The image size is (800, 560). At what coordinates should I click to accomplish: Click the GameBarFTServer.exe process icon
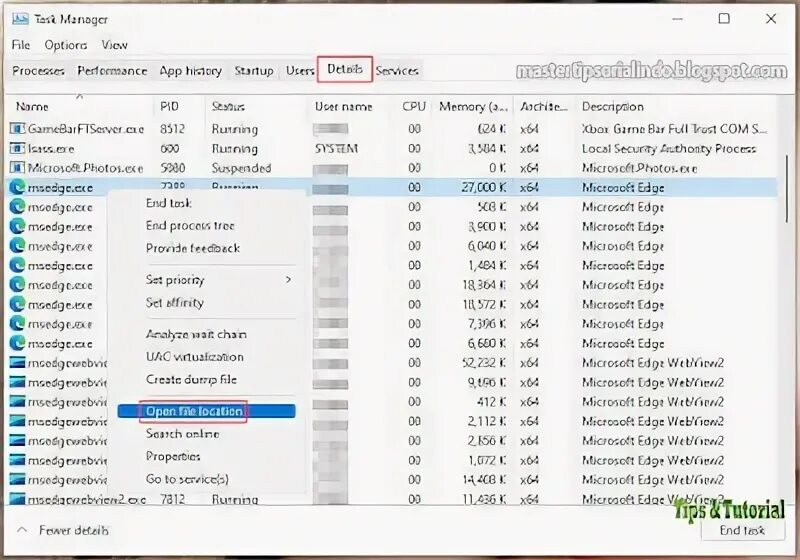(x=17, y=129)
